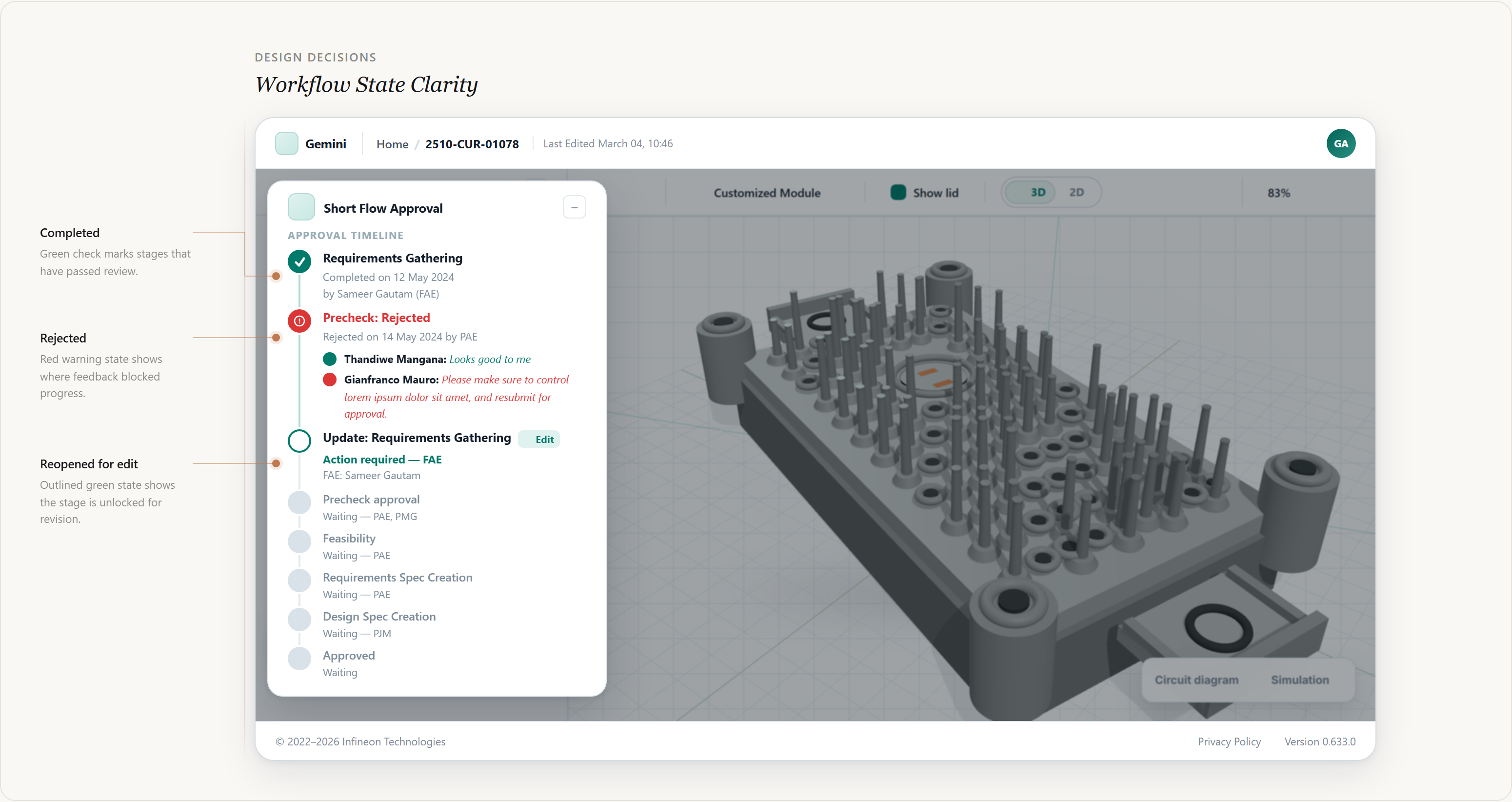Click the outlined circle for Update stage
The image size is (1512, 802).
tap(299, 441)
